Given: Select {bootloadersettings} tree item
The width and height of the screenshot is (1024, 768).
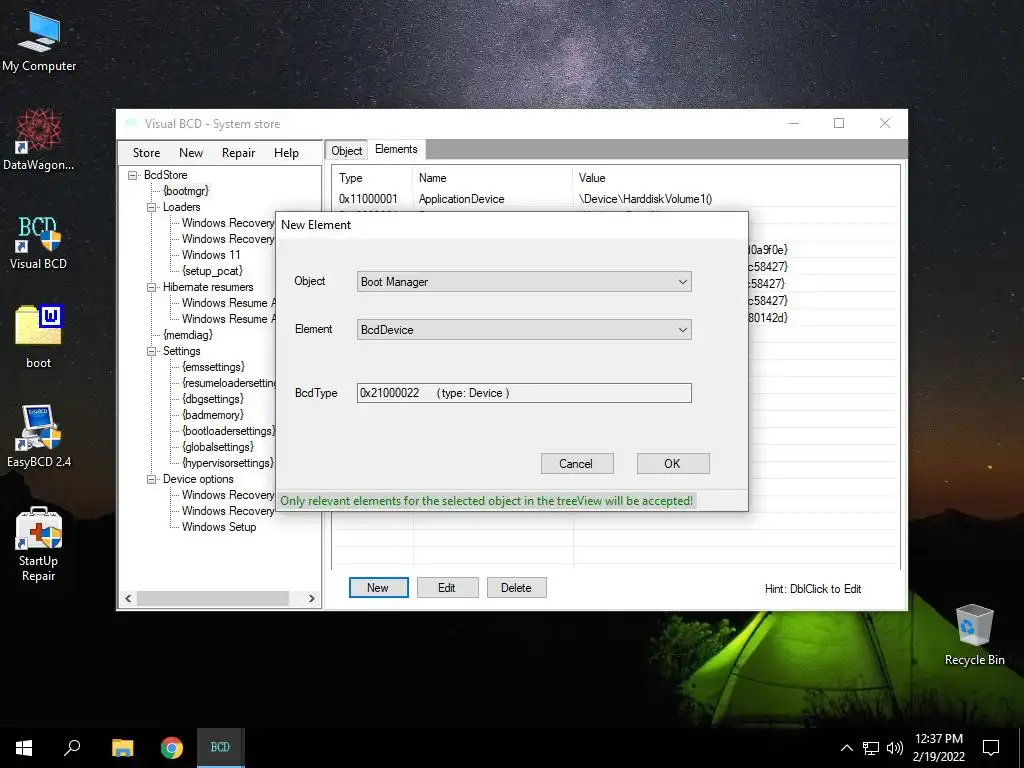Looking at the screenshot, I should [228, 431].
